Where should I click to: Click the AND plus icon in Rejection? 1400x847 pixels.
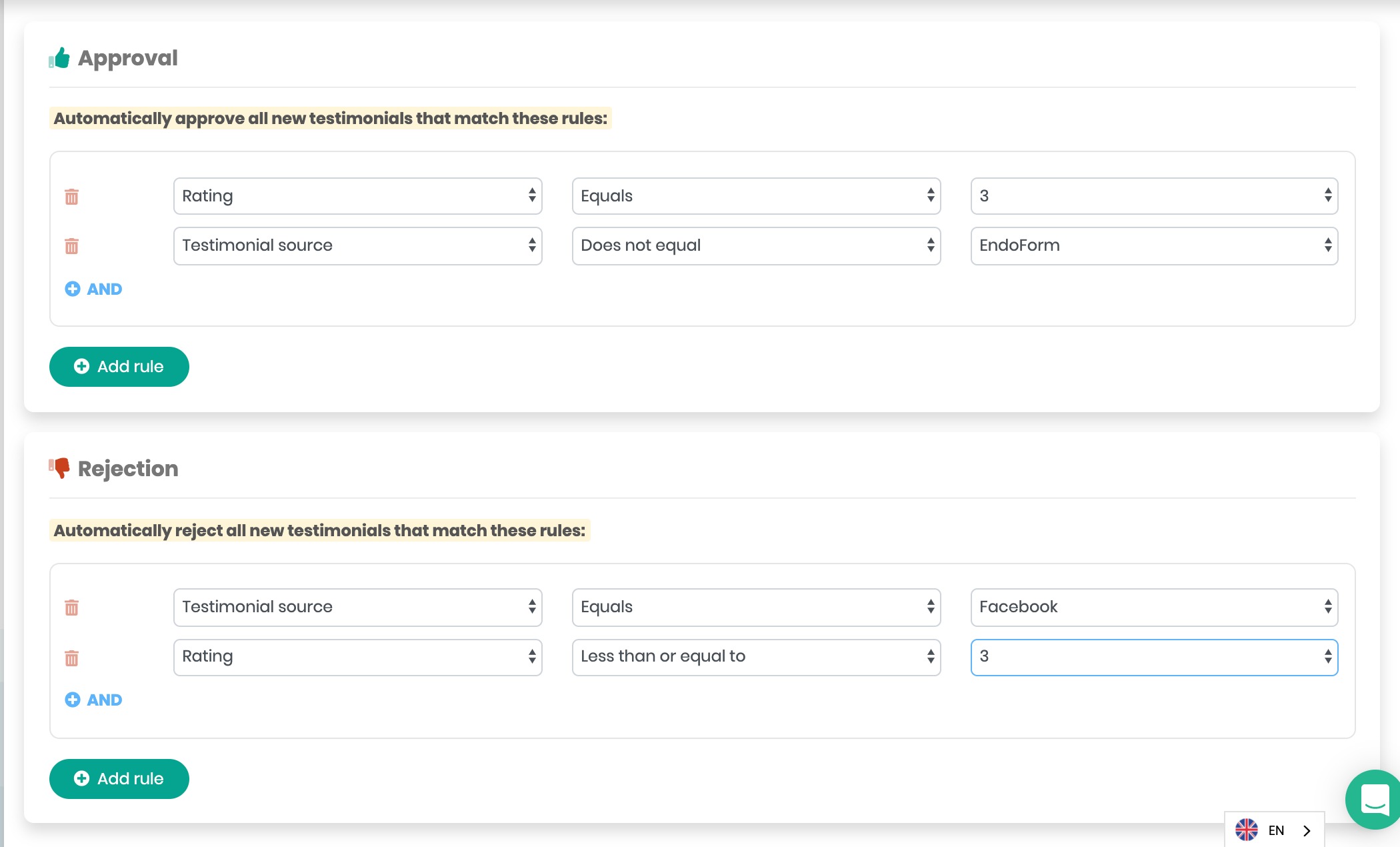click(73, 700)
